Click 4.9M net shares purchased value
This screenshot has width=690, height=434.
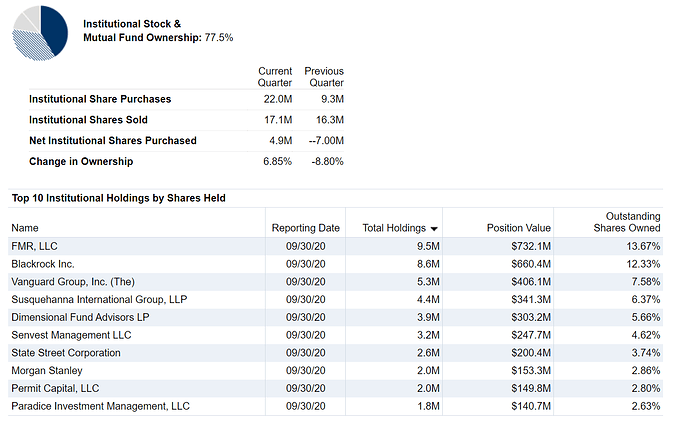click(281, 140)
